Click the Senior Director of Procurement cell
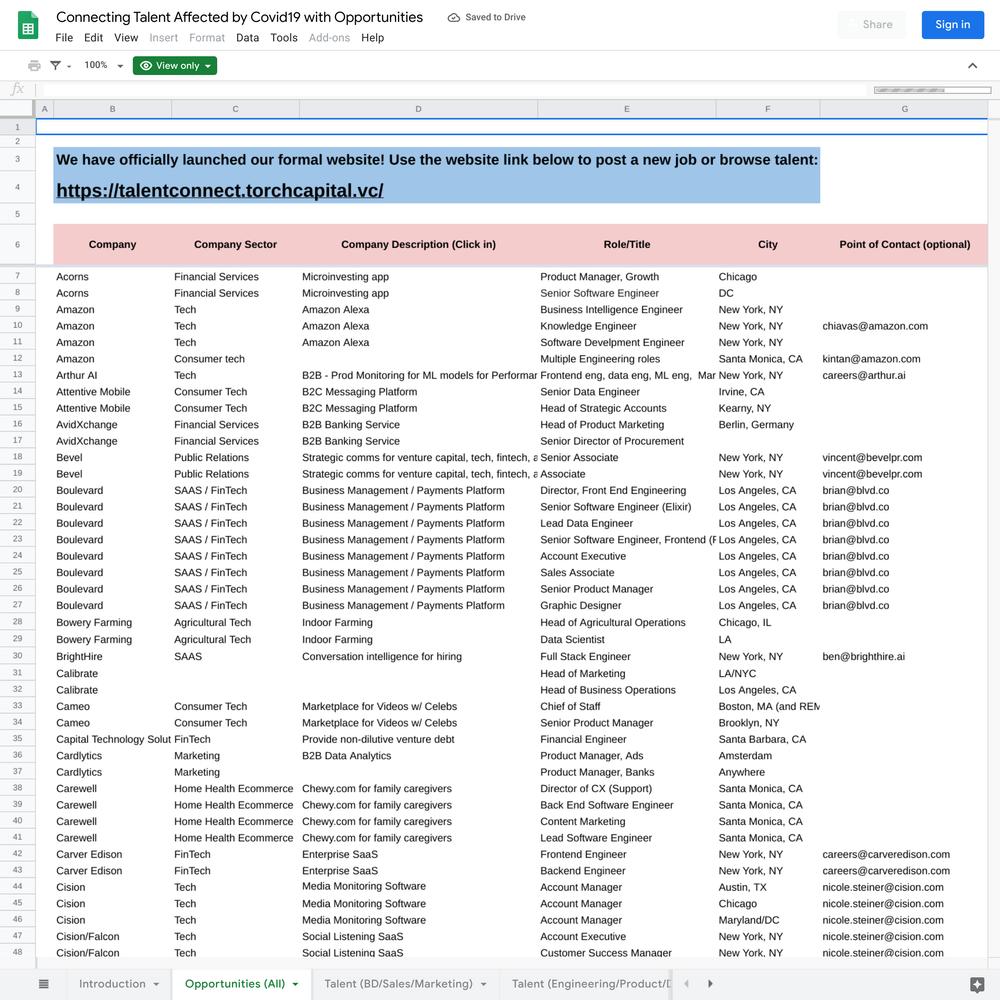 click(x=627, y=441)
